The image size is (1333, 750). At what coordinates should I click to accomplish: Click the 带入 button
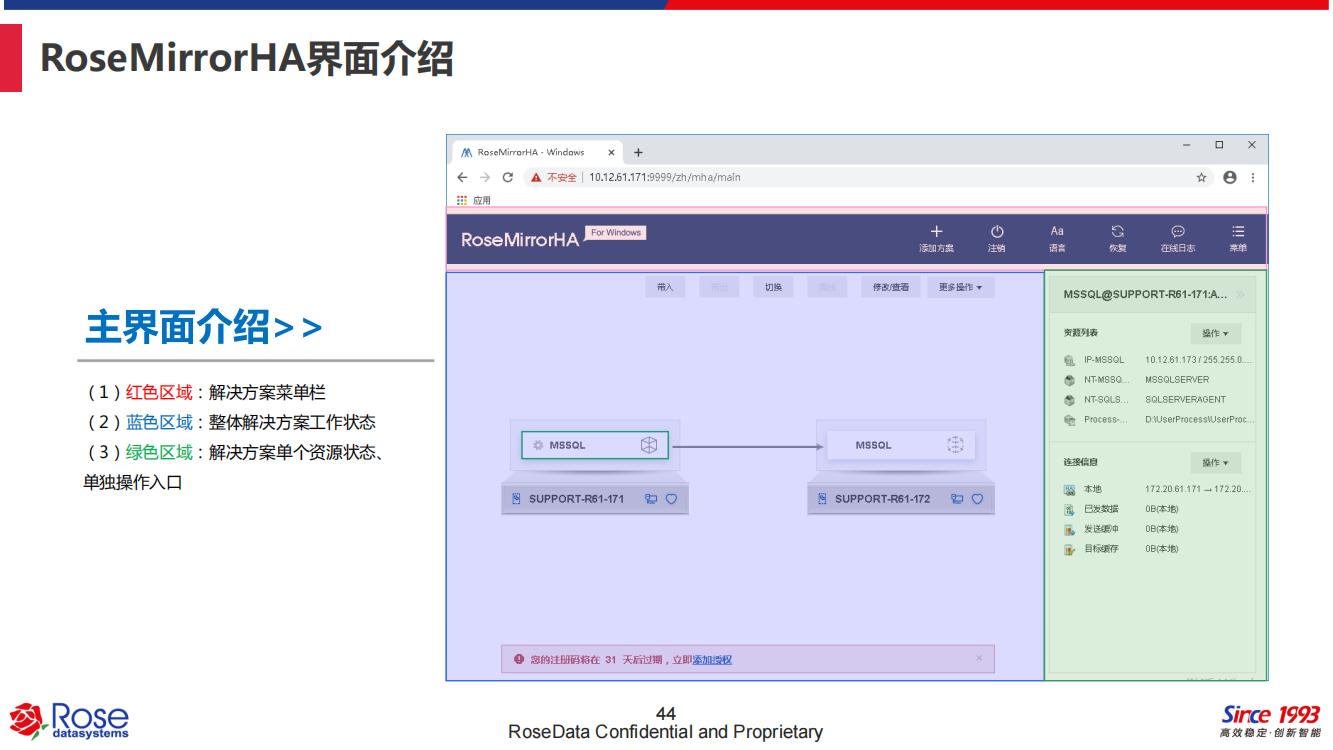click(x=665, y=288)
